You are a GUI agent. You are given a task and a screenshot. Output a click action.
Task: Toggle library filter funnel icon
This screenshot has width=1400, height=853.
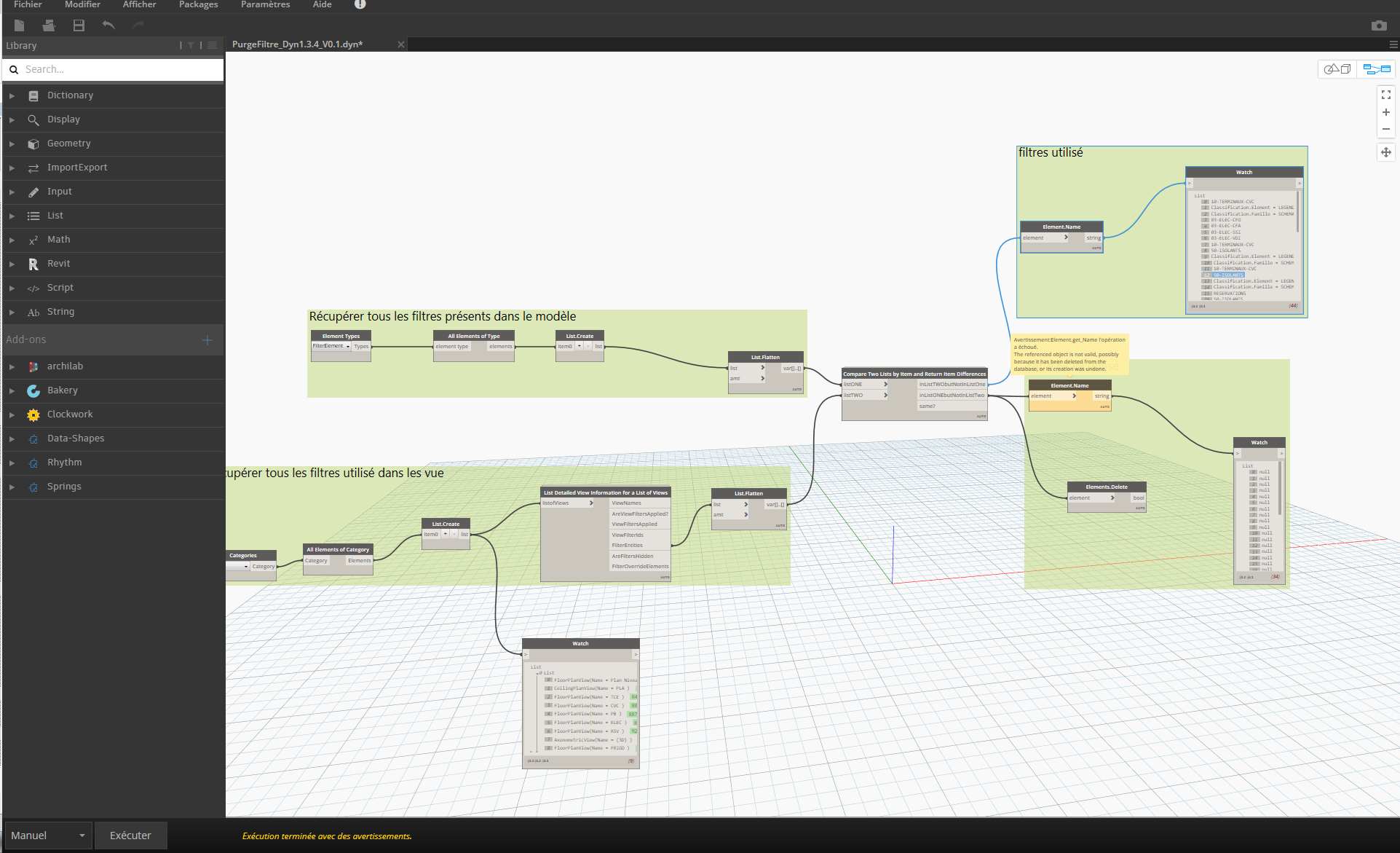(191, 45)
